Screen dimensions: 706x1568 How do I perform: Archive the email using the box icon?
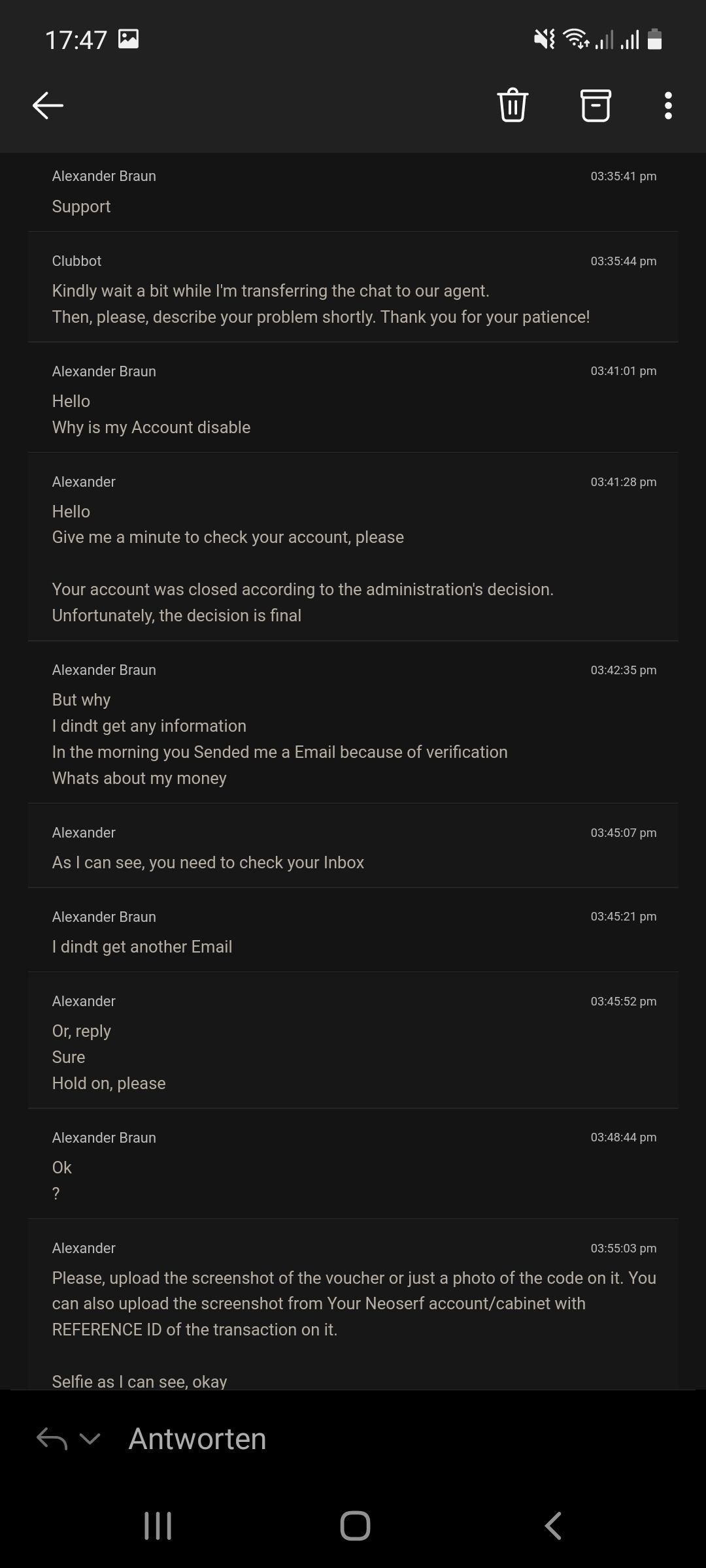pyautogui.click(x=596, y=105)
